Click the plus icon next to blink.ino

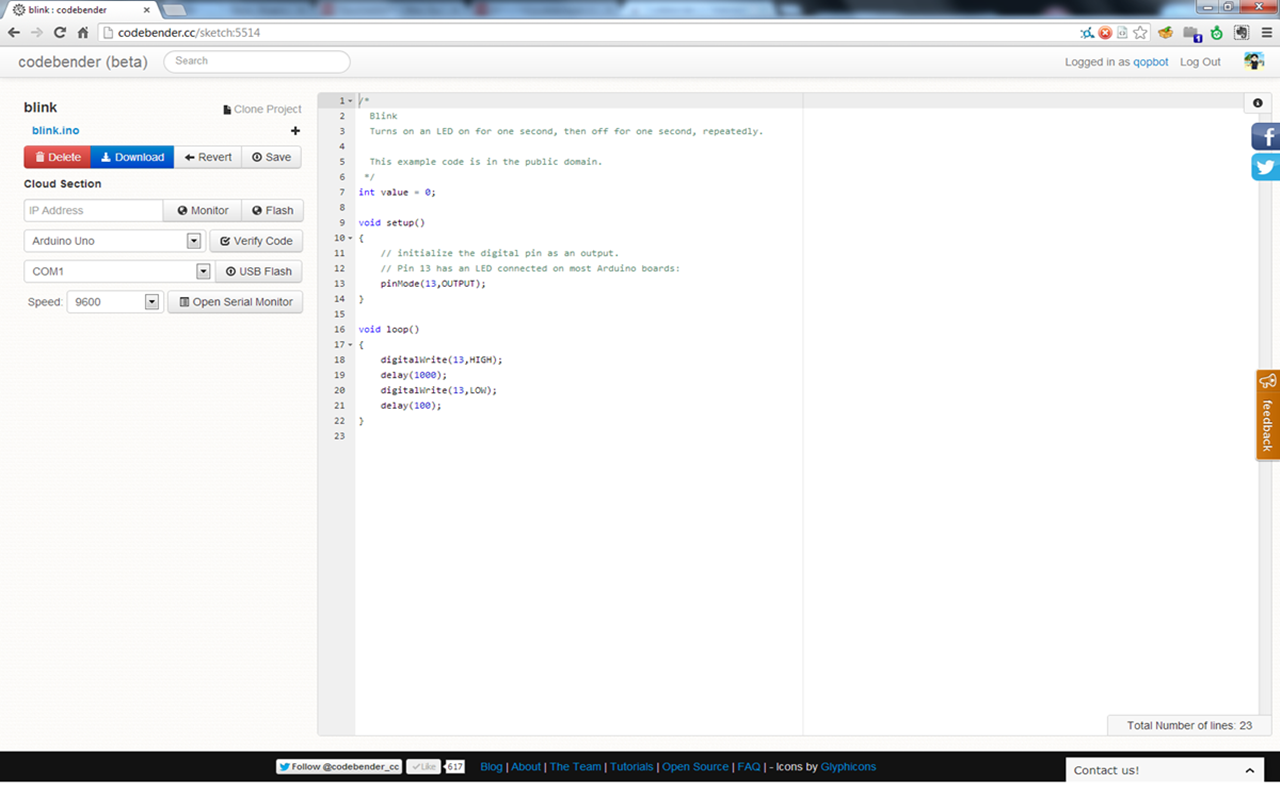click(x=295, y=131)
